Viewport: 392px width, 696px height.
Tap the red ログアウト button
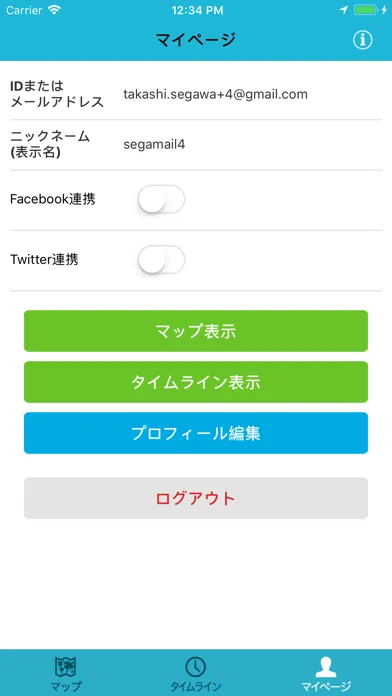point(196,498)
